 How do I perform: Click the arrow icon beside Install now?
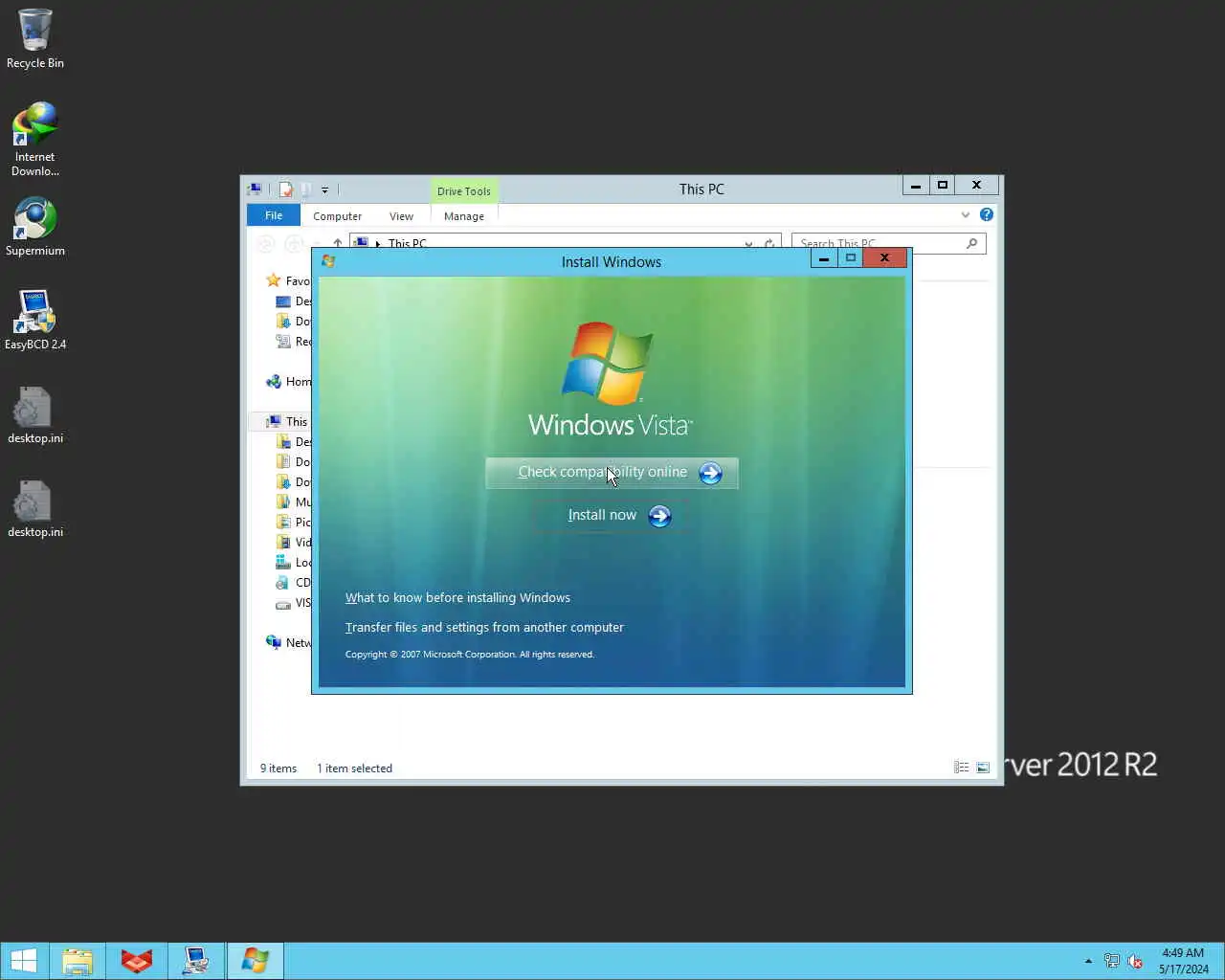pos(659,516)
